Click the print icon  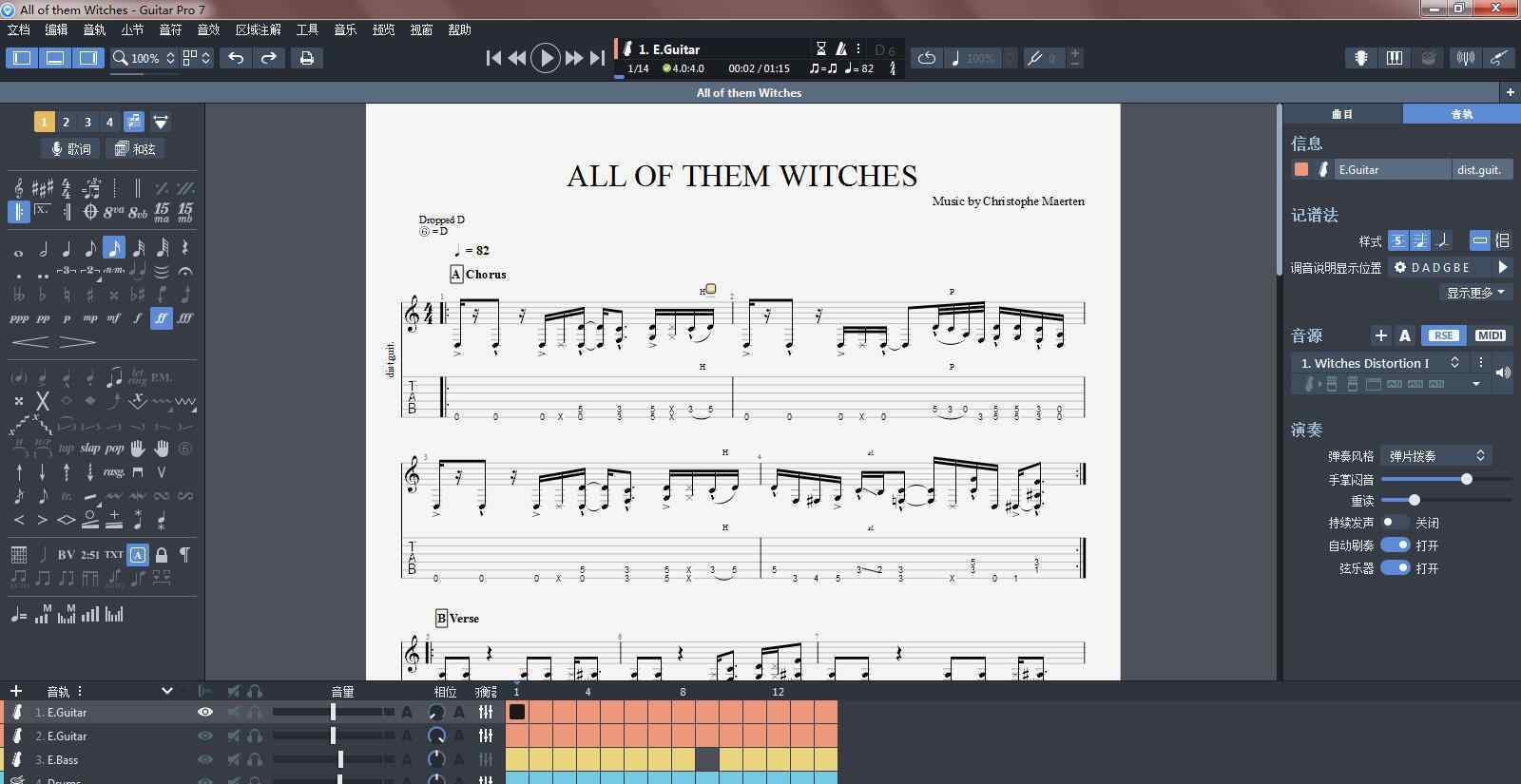[307, 58]
